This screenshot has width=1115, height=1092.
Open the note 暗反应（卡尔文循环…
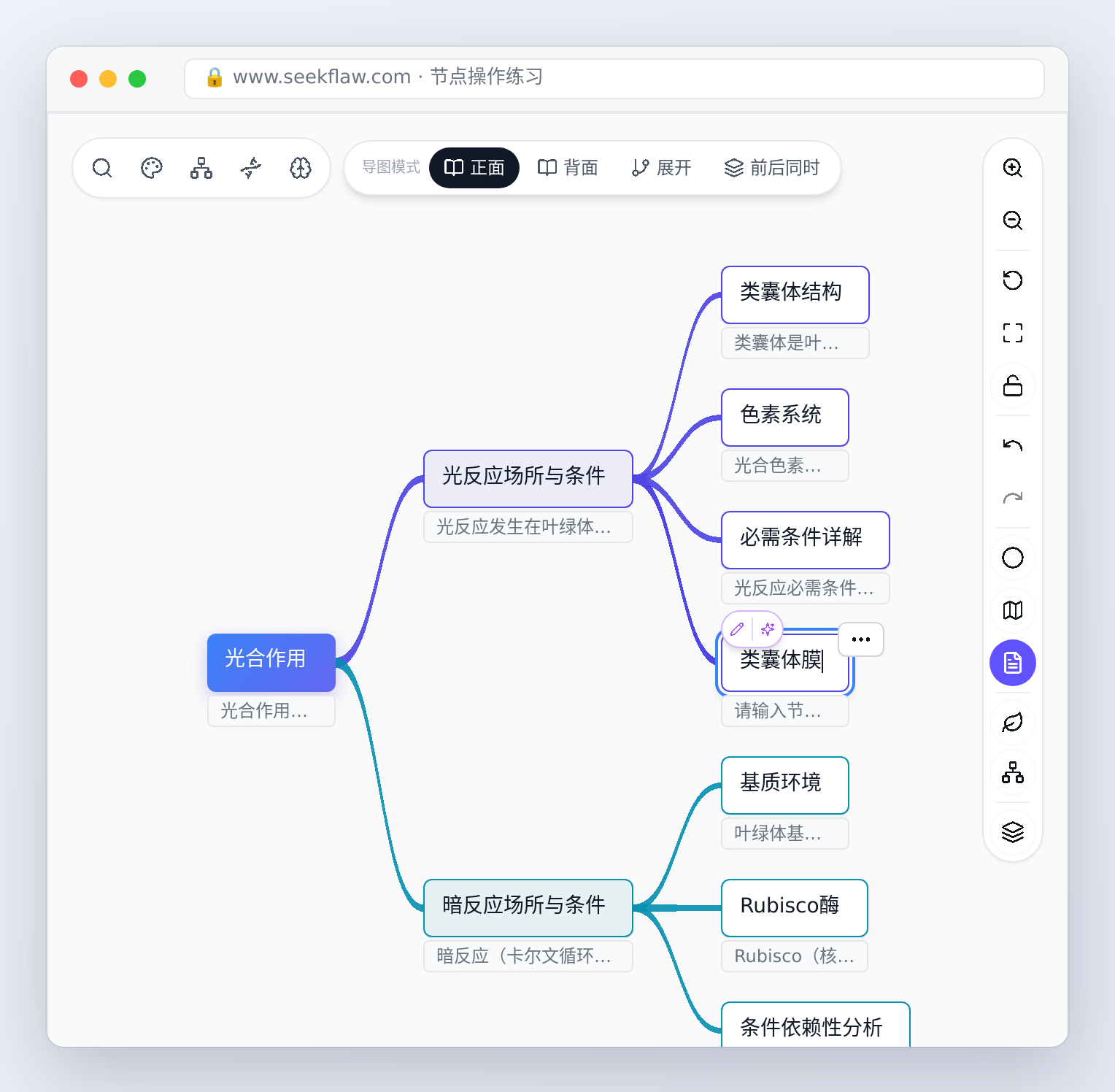(x=528, y=956)
